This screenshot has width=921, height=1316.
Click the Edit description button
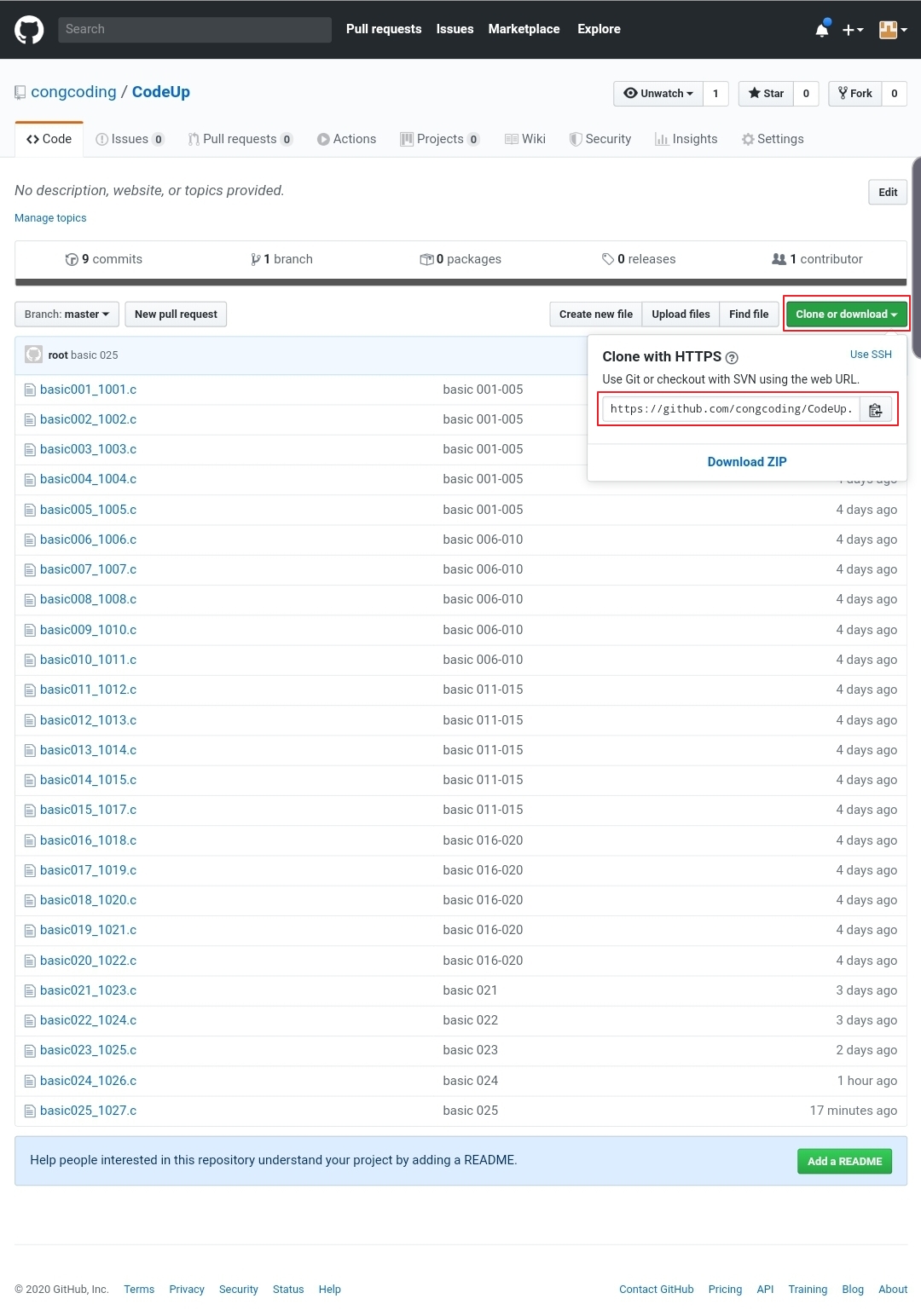click(x=888, y=193)
